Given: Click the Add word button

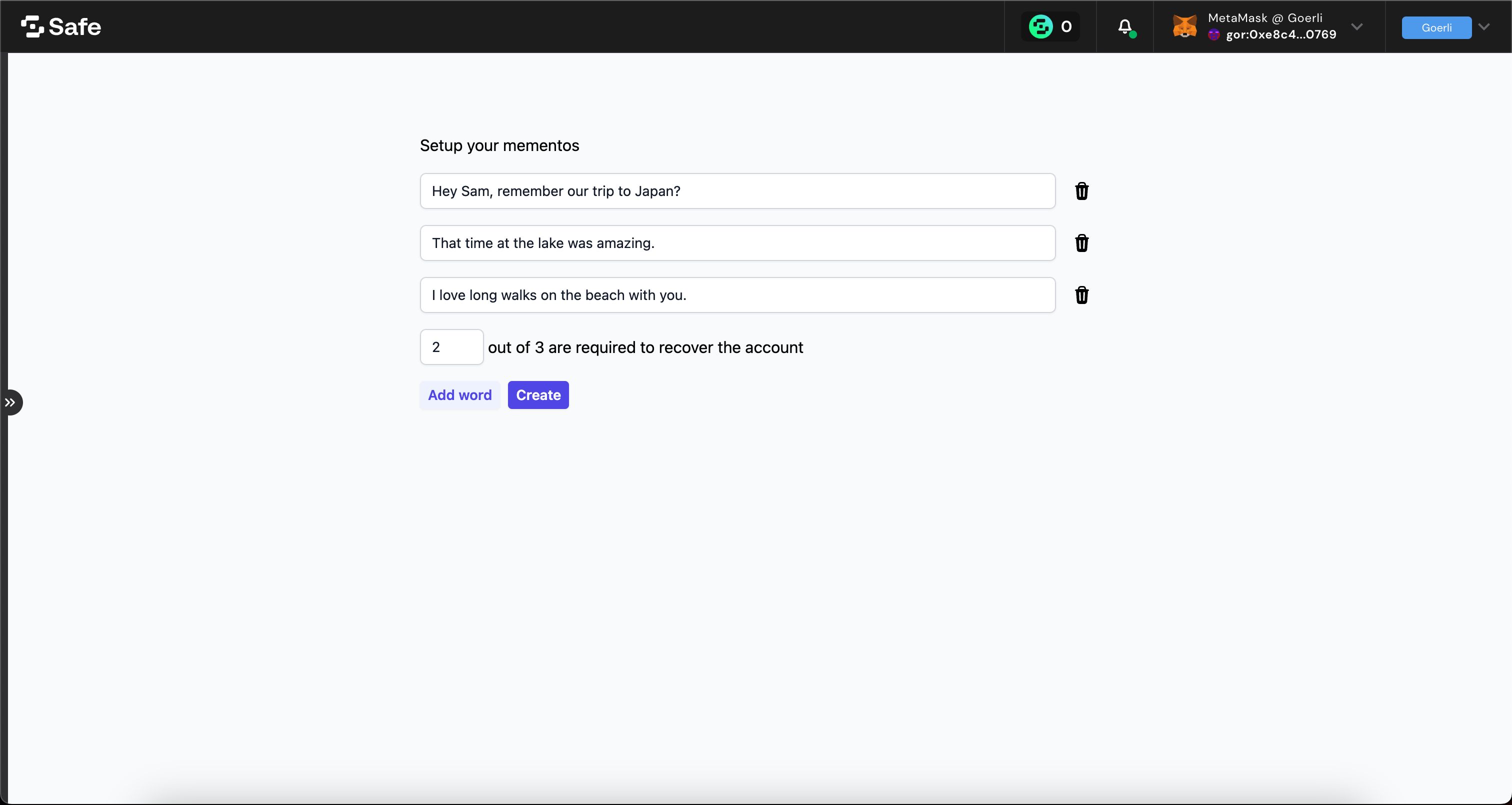Looking at the screenshot, I should (x=459, y=395).
